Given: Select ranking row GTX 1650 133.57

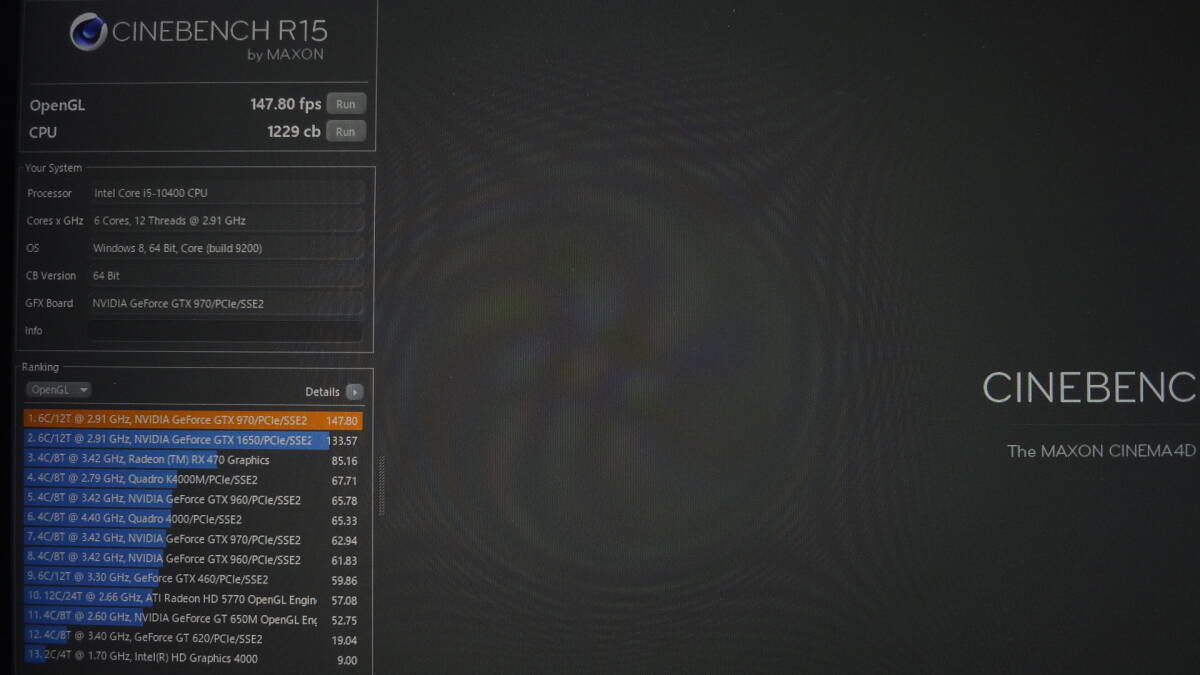Looking at the screenshot, I should tap(194, 440).
